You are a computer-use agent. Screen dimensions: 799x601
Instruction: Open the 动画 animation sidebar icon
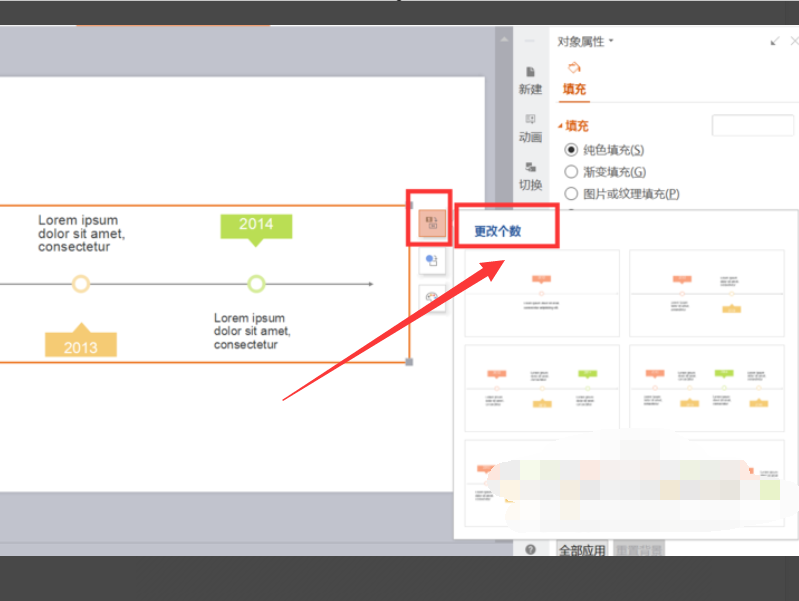click(530, 129)
